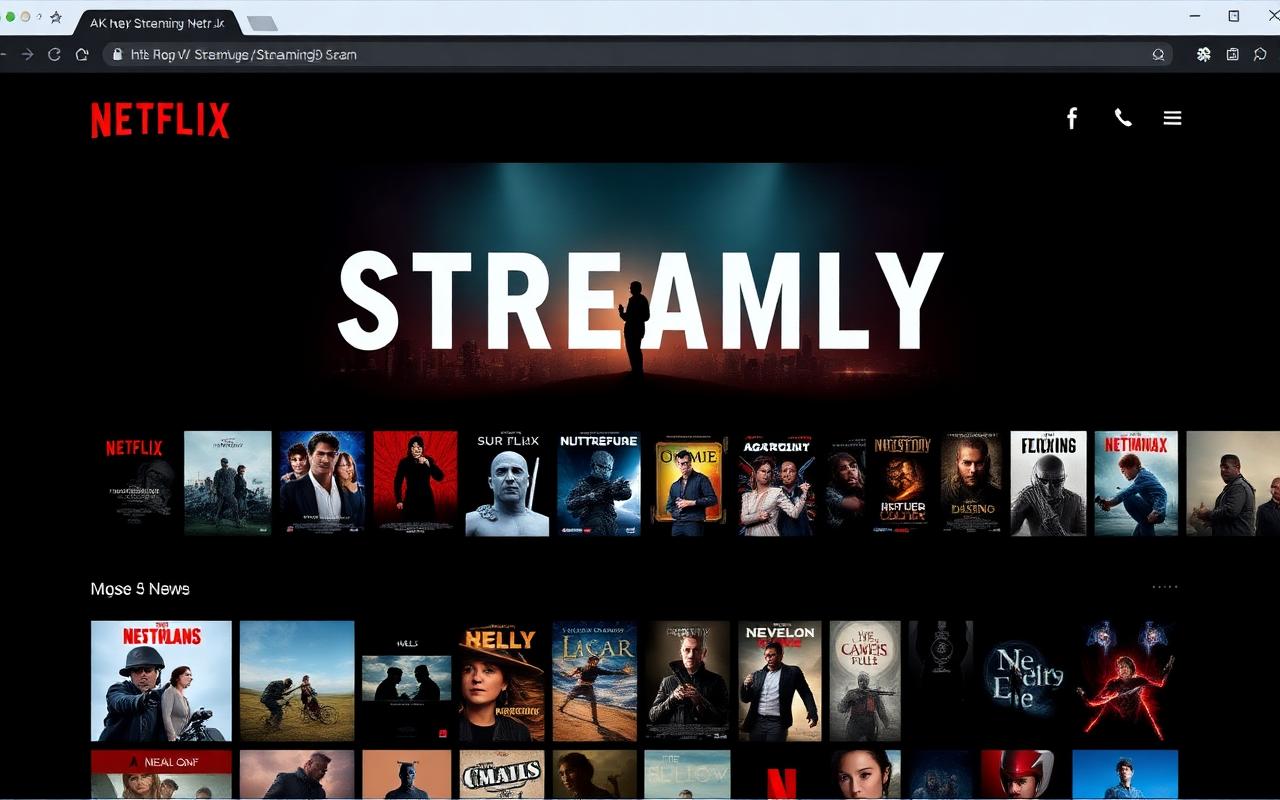This screenshot has height=800, width=1280.
Task: Open the soldiers poster next to NETFLIX
Action: (228, 484)
